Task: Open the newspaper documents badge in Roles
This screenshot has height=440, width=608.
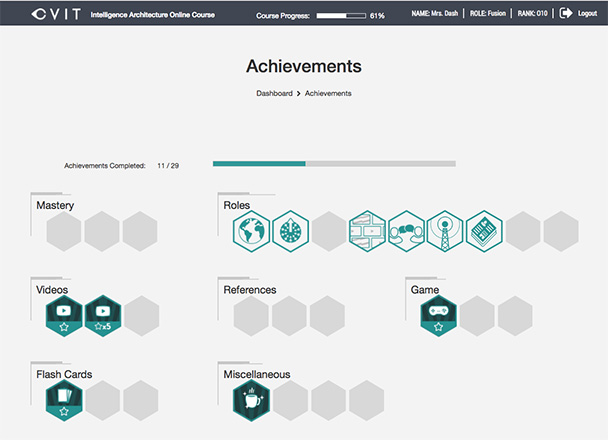Action: point(484,231)
